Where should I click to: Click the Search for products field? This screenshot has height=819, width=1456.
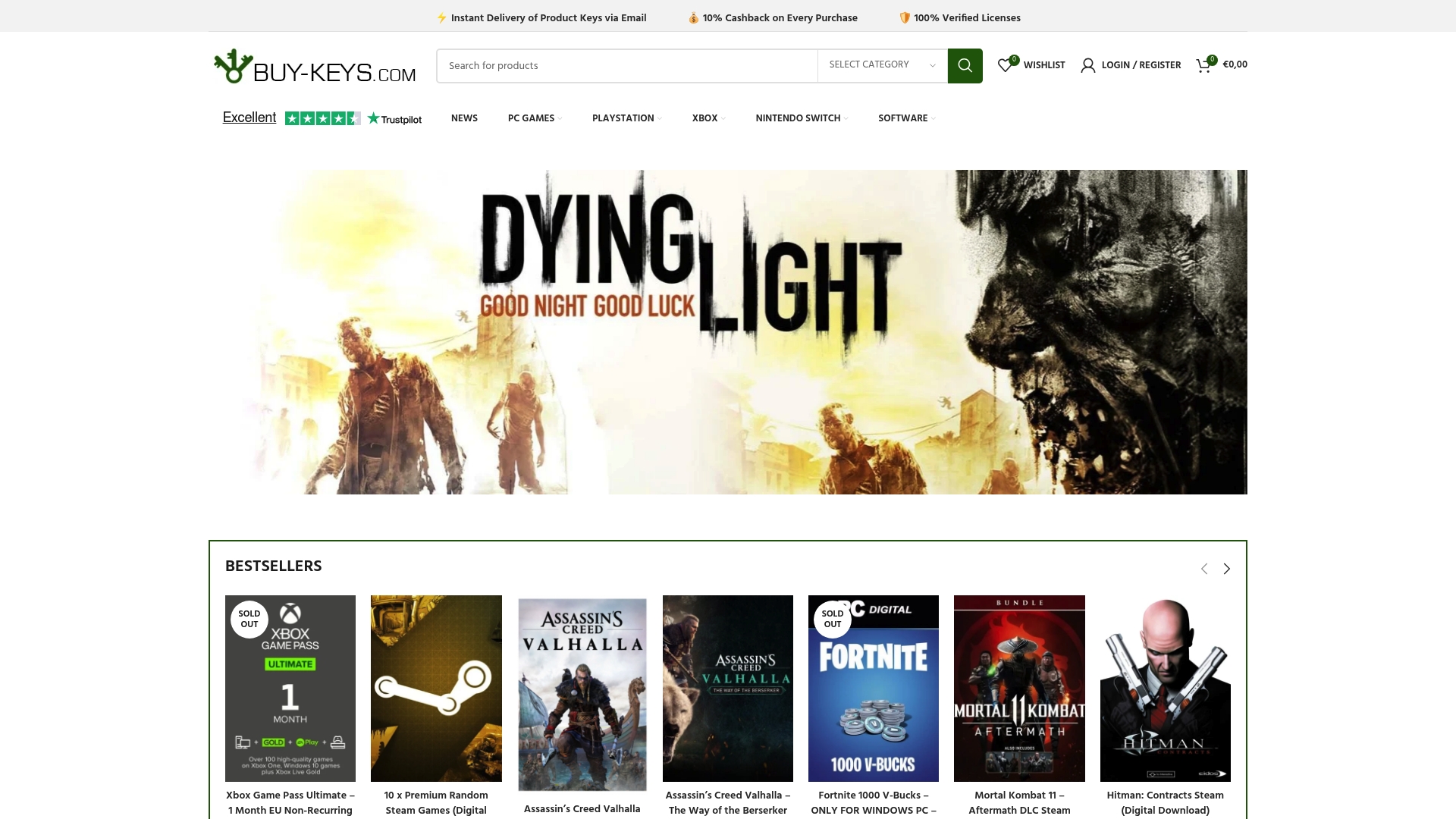point(626,66)
